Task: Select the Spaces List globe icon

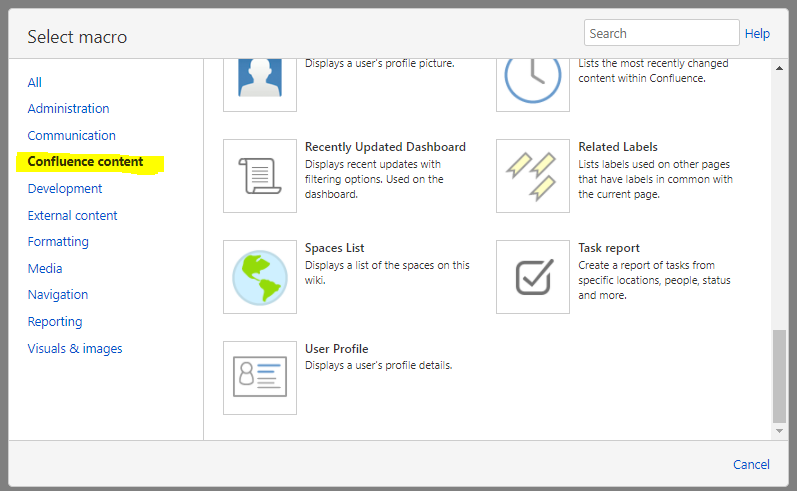Action: click(260, 277)
